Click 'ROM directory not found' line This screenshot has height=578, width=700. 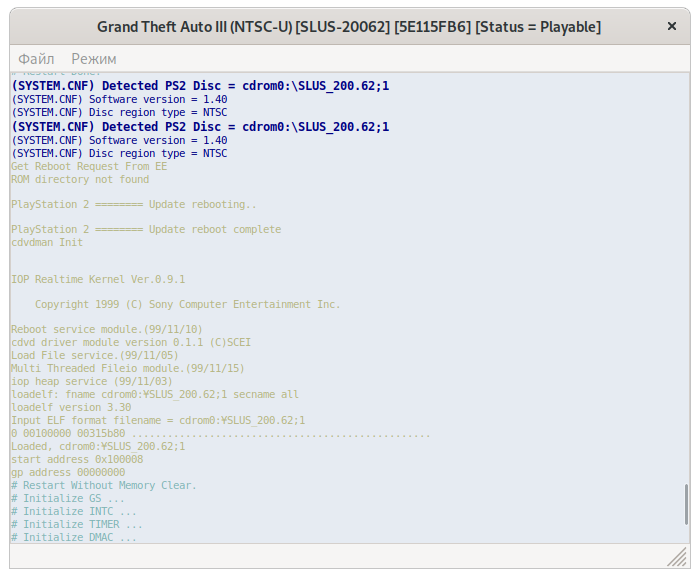pos(80,179)
